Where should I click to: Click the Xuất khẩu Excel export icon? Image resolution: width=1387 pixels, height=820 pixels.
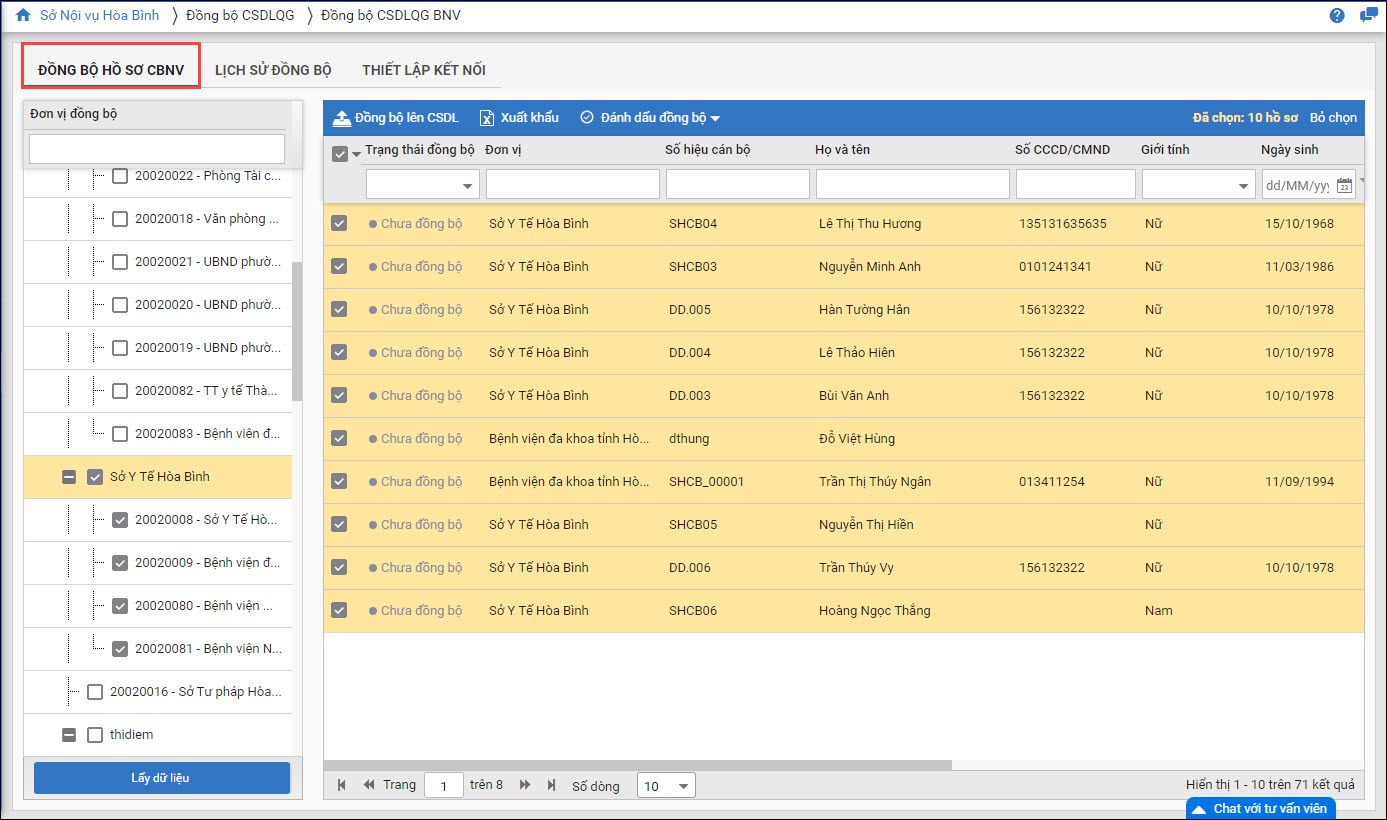(x=487, y=118)
